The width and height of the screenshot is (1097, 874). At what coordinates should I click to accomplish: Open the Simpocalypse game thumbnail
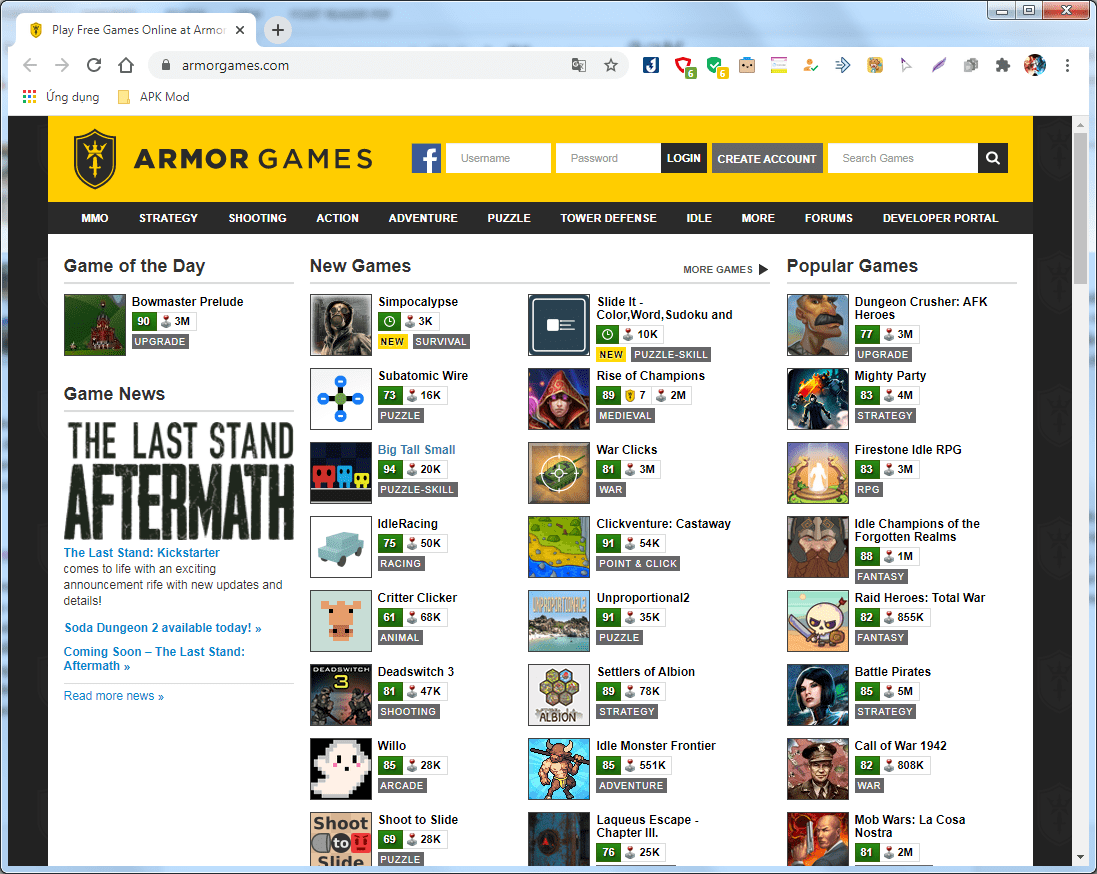click(341, 325)
